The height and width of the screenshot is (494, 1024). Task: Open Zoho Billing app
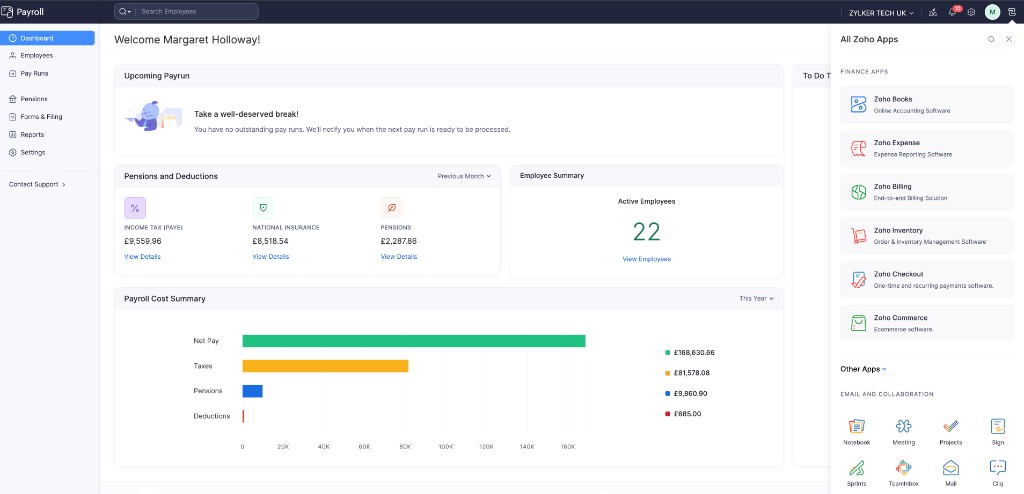pyautogui.click(x=927, y=192)
